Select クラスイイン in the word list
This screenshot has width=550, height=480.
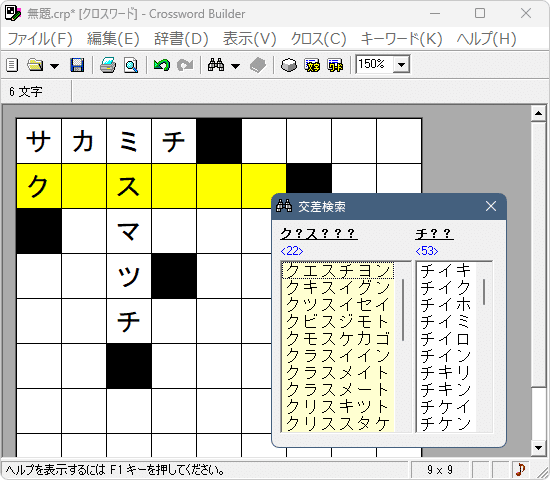pos(337,355)
